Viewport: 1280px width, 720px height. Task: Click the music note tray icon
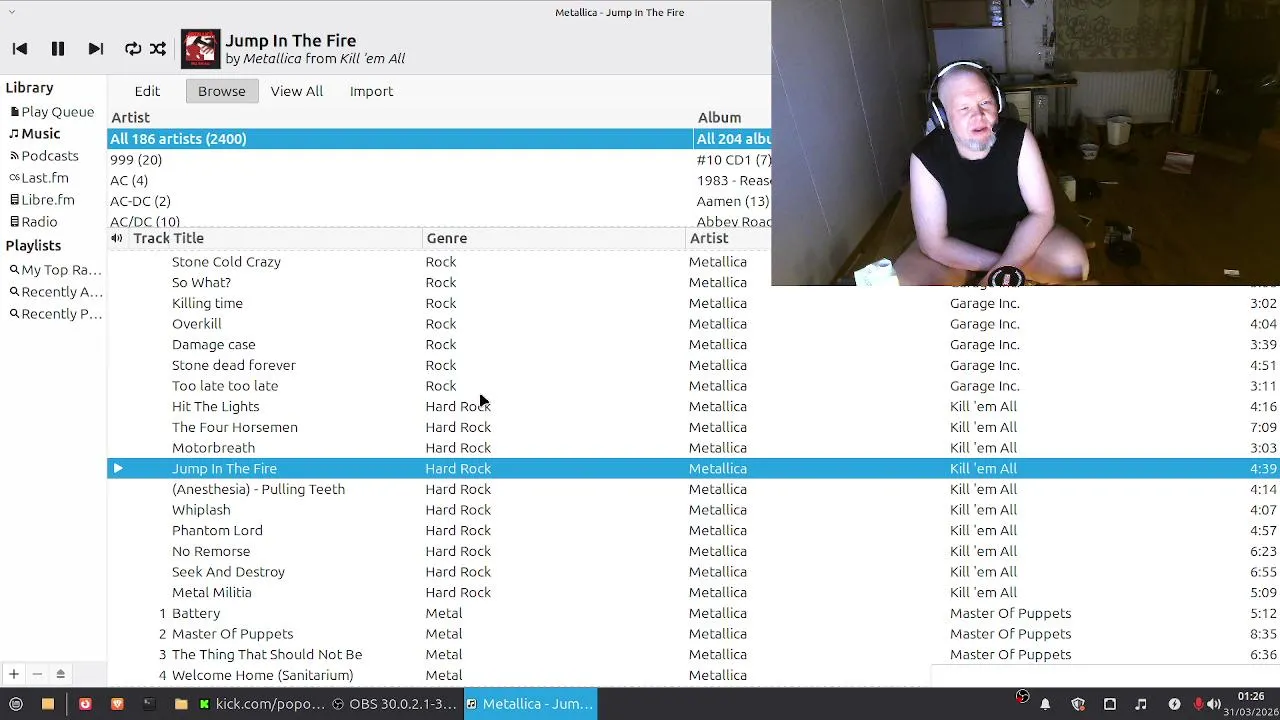[x=1141, y=704]
